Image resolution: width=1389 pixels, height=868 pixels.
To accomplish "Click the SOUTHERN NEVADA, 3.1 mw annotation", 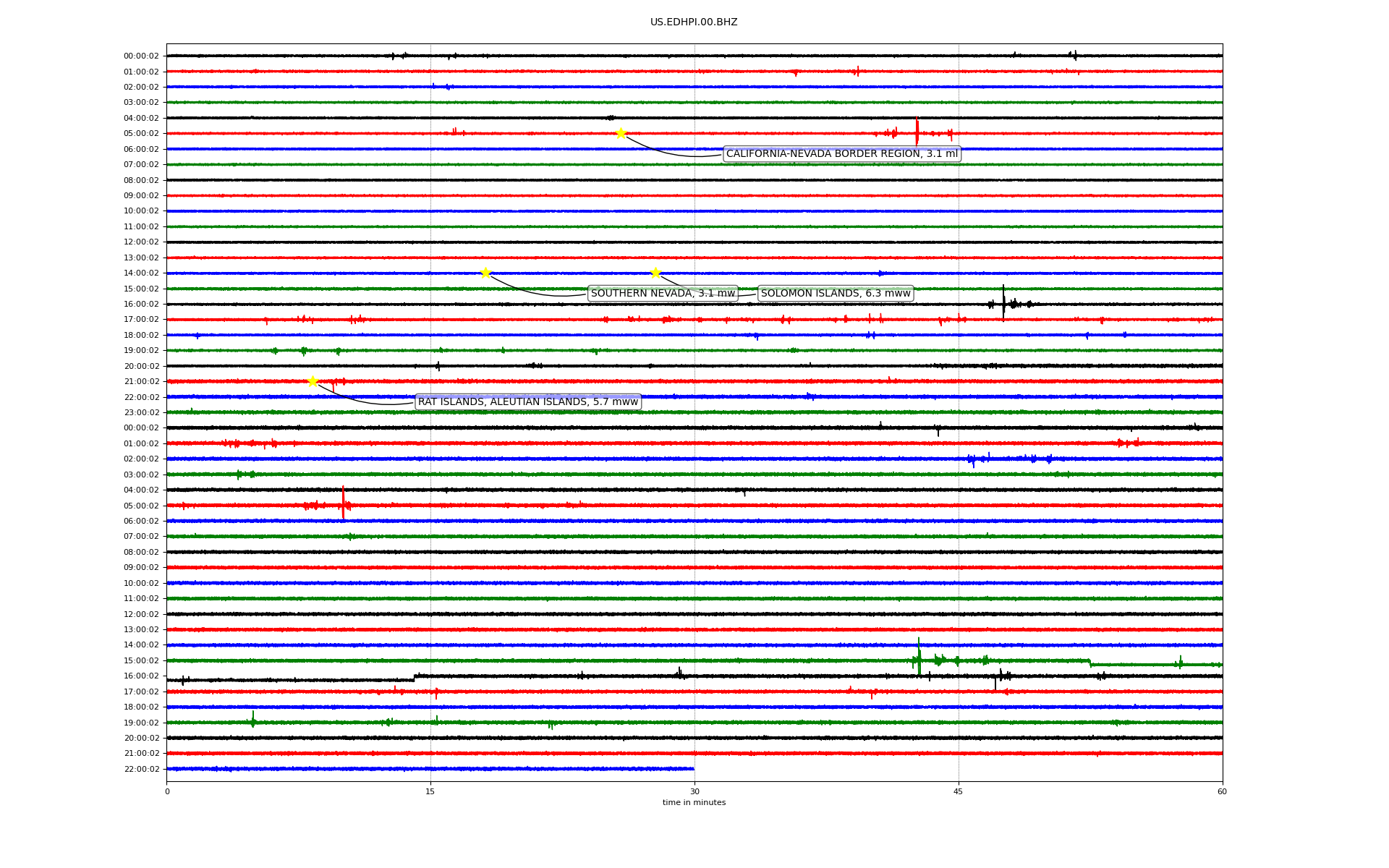I will pos(663,293).
